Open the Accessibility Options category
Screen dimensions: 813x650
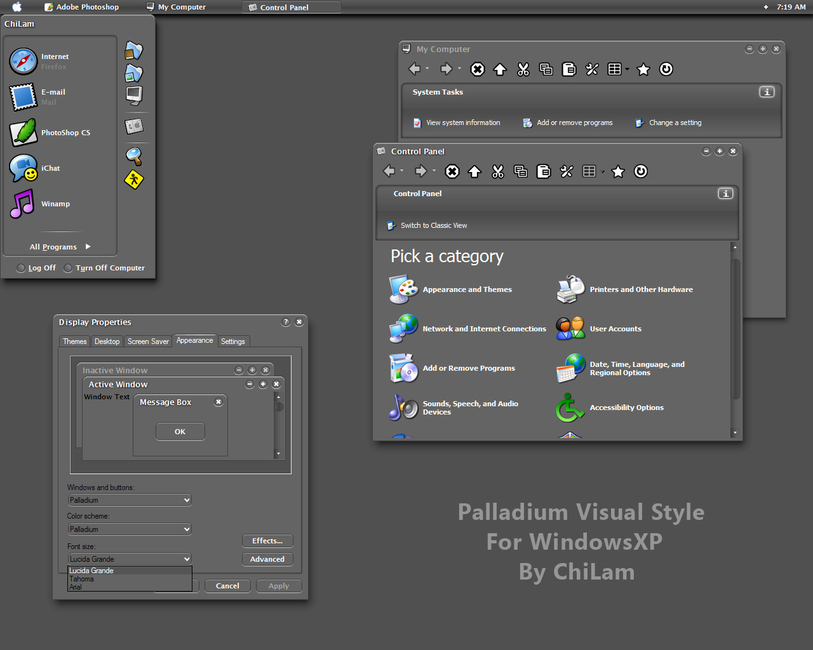(x=610, y=407)
